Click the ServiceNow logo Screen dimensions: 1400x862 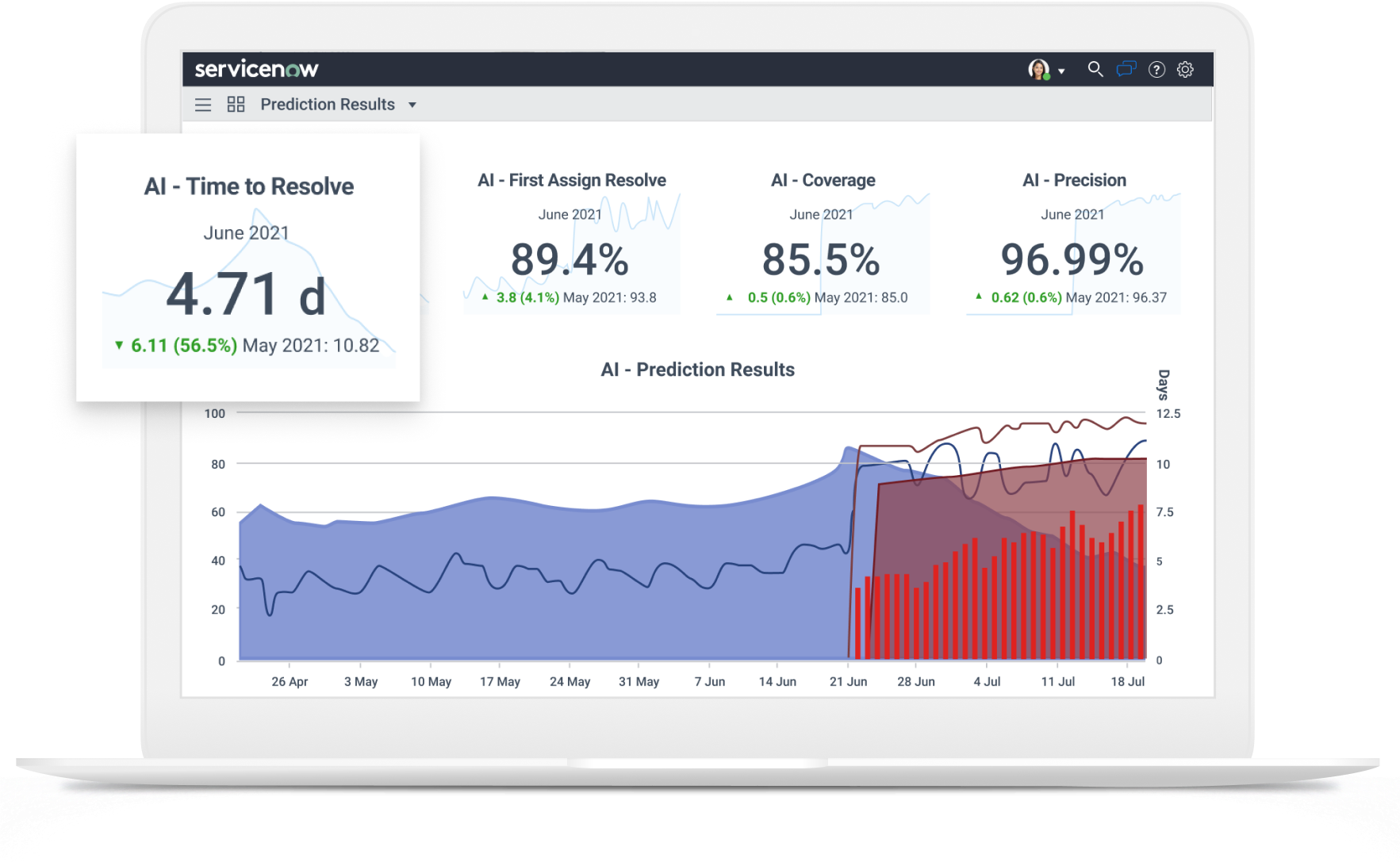point(256,69)
